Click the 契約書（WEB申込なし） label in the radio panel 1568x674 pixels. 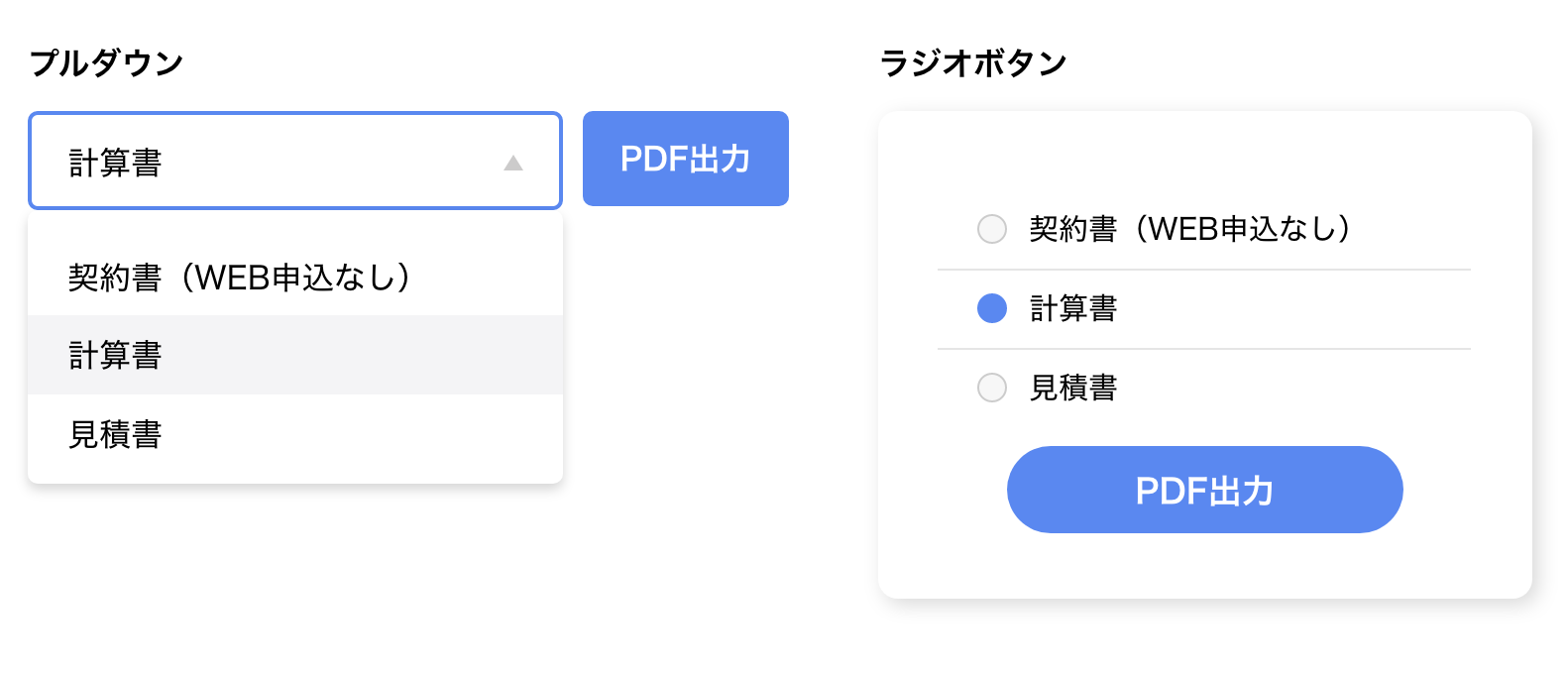click(1189, 229)
